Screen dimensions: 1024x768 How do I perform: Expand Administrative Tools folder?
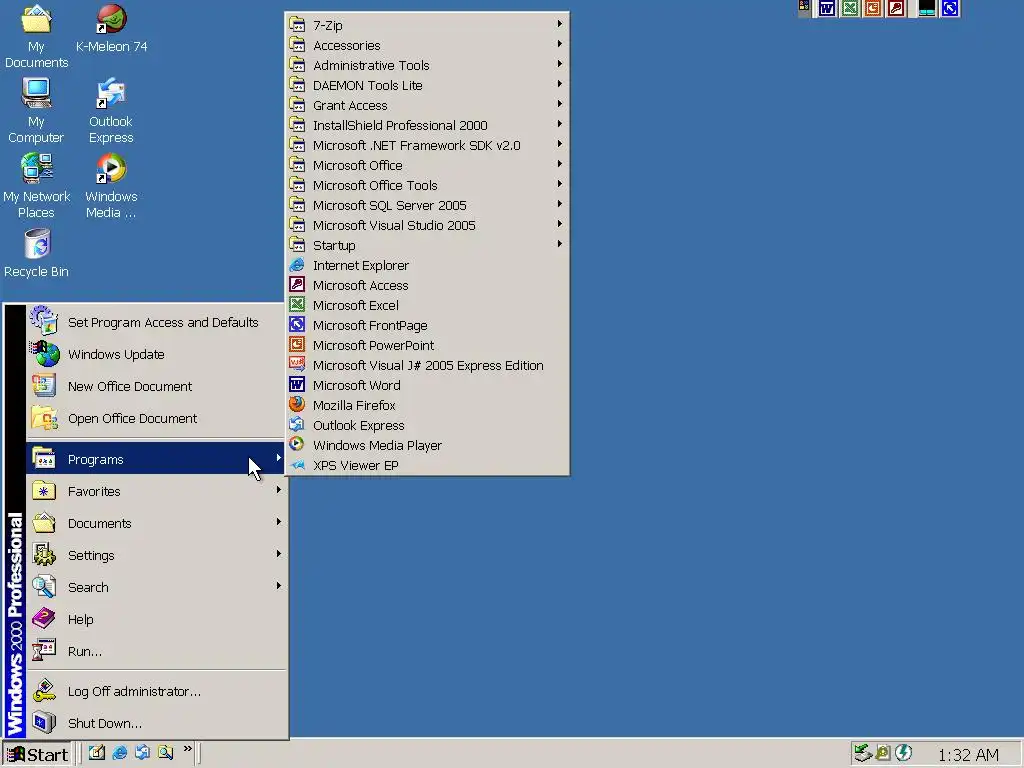click(427, 65)
